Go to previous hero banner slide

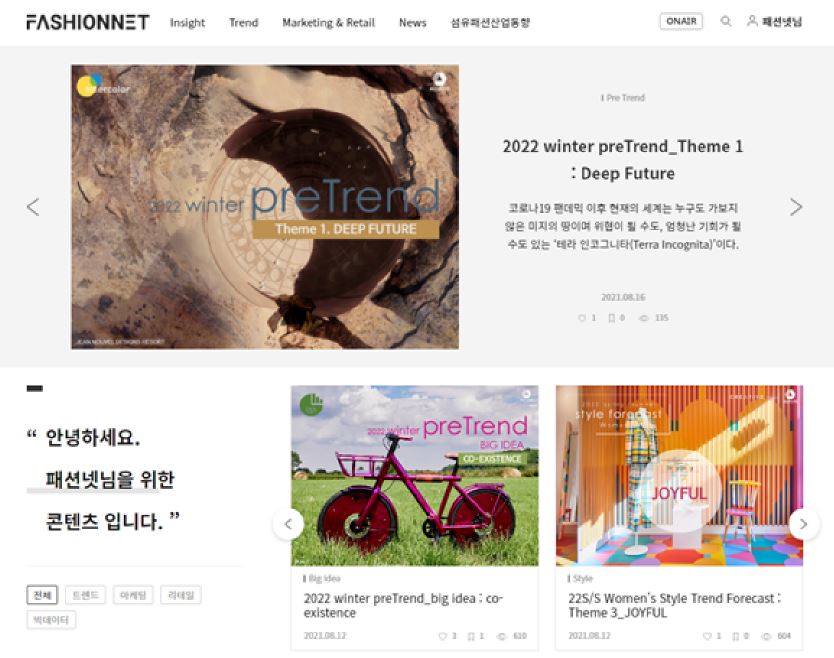[x=33, y=207]
